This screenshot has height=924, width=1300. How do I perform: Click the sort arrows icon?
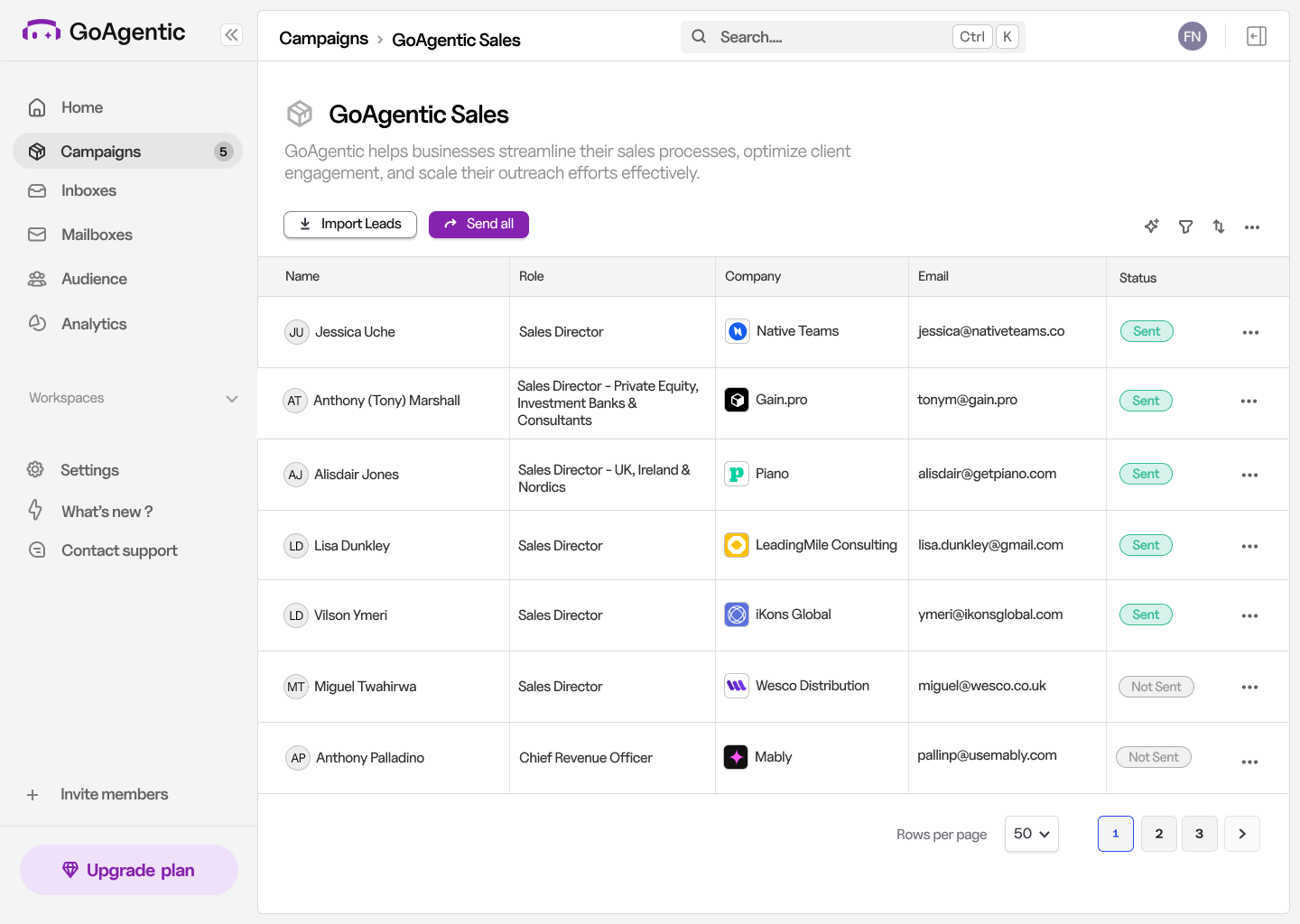pyautogui.click(x=1219, y=226)
